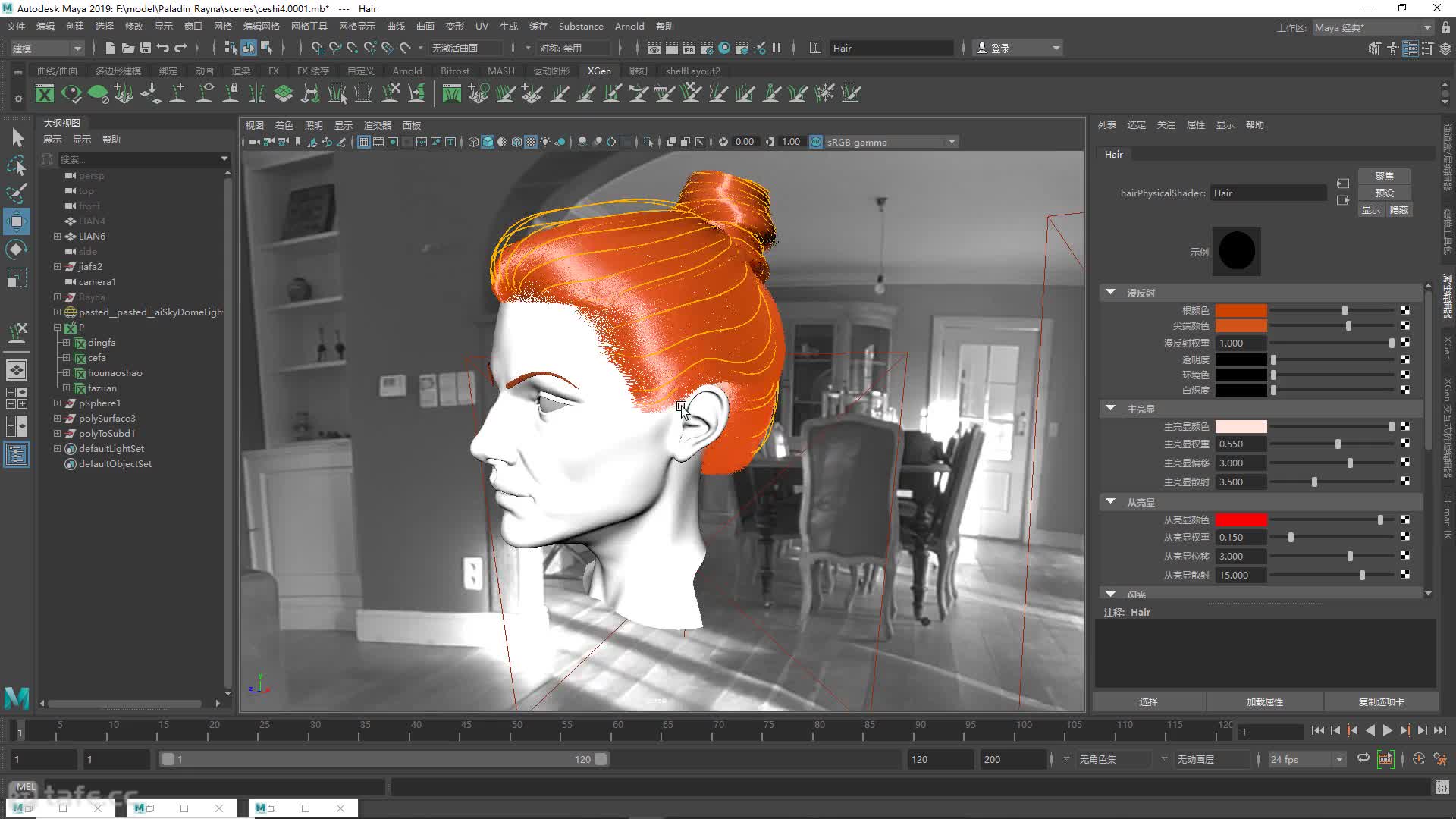The height and width of the screenshot is (819, 1456).
Task: Select the Hair tab in attribute editor
Action: (x=1113, y=154)
